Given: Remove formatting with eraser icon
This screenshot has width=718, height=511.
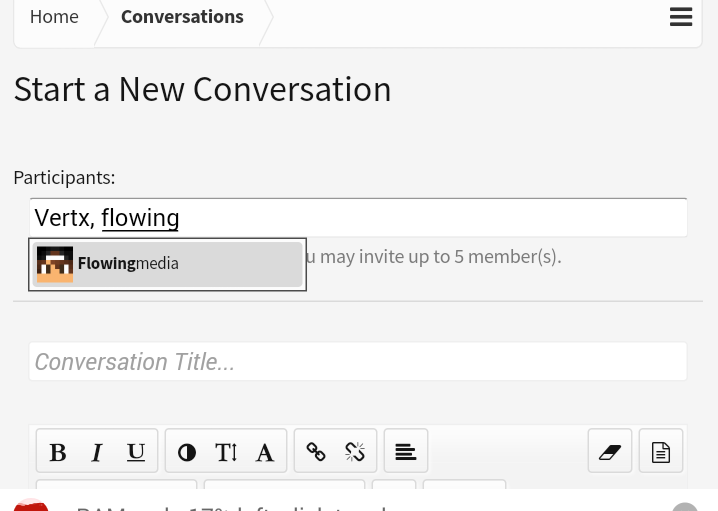Looking at the screenshot, I should 610,452.
